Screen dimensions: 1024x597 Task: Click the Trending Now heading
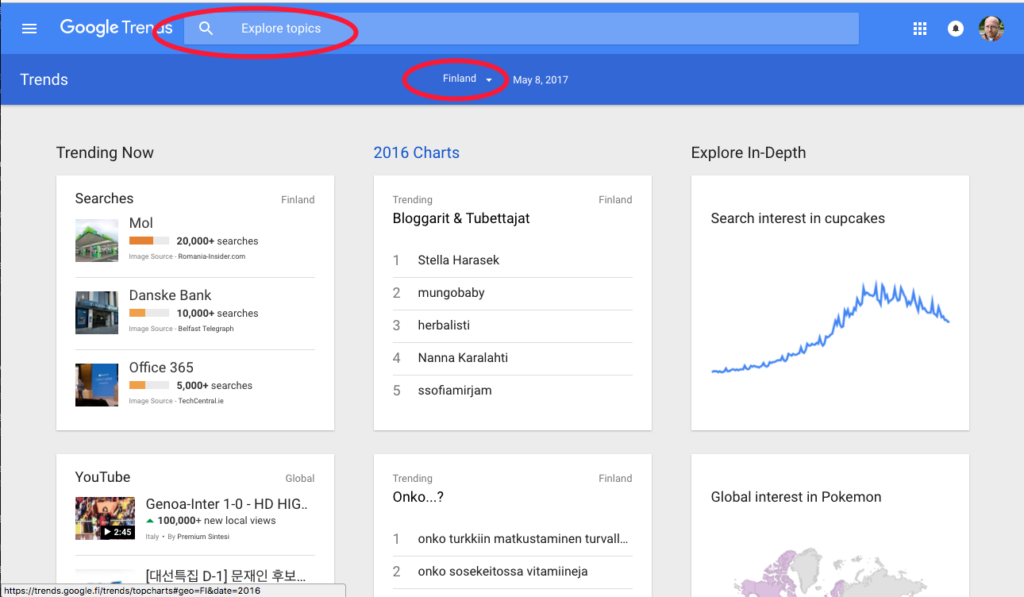coord(104,153)
